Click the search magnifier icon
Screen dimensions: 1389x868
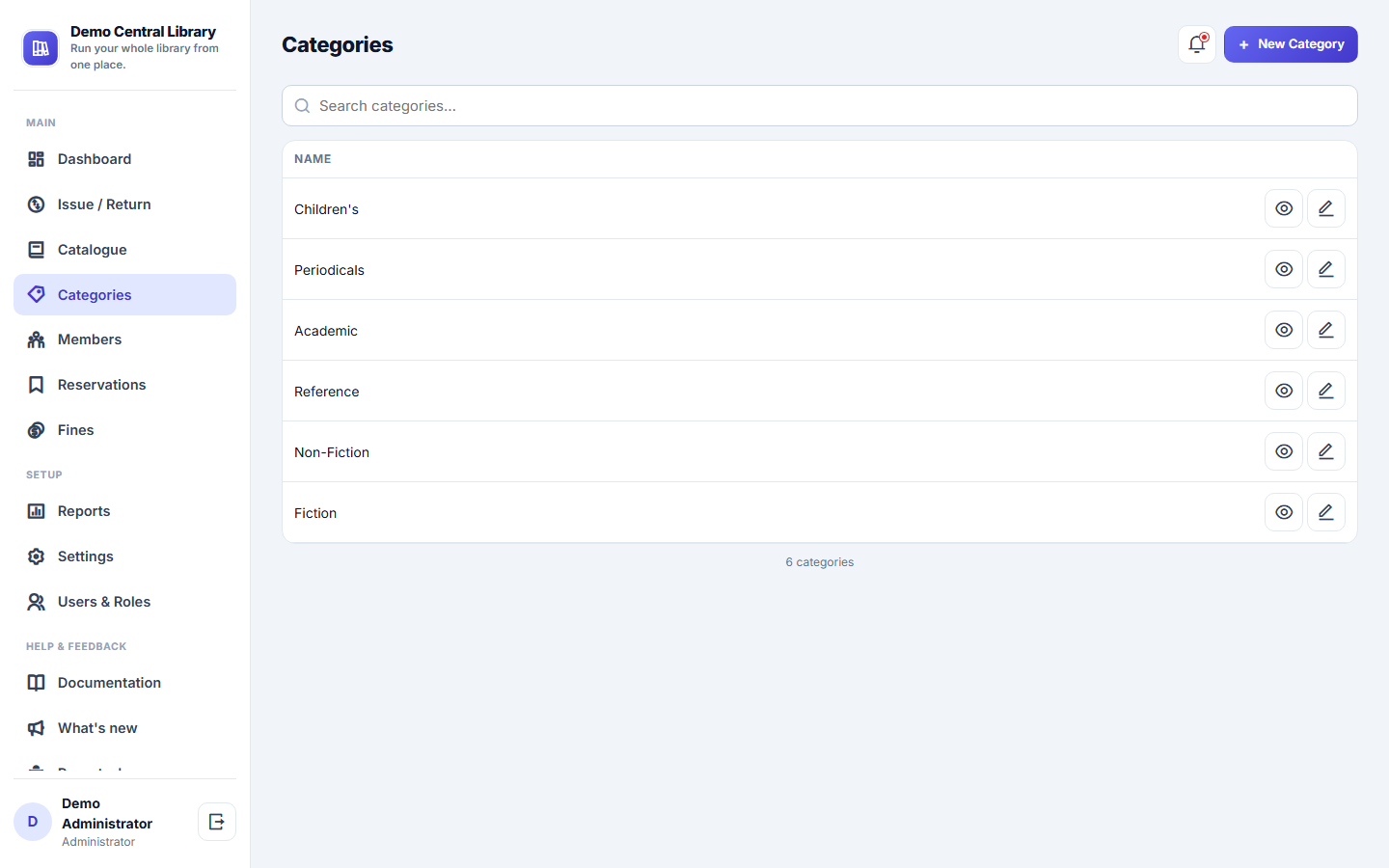(x=302, y=106)
